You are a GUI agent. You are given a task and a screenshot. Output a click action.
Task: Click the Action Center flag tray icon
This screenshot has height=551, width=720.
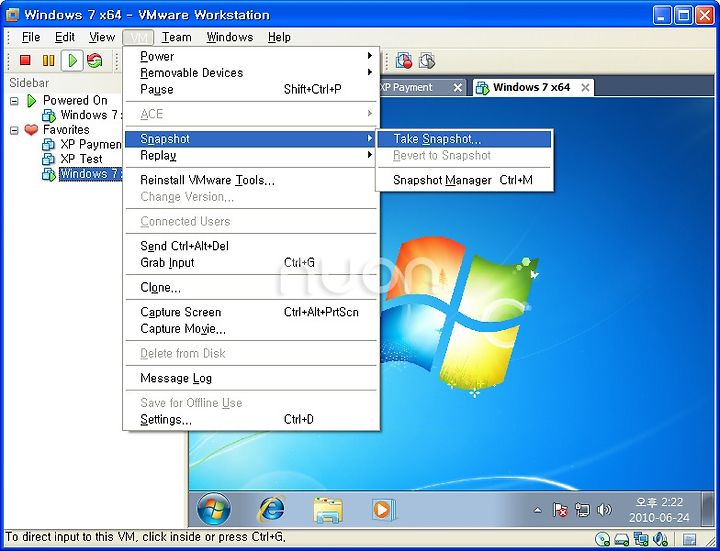coord(560,510)
